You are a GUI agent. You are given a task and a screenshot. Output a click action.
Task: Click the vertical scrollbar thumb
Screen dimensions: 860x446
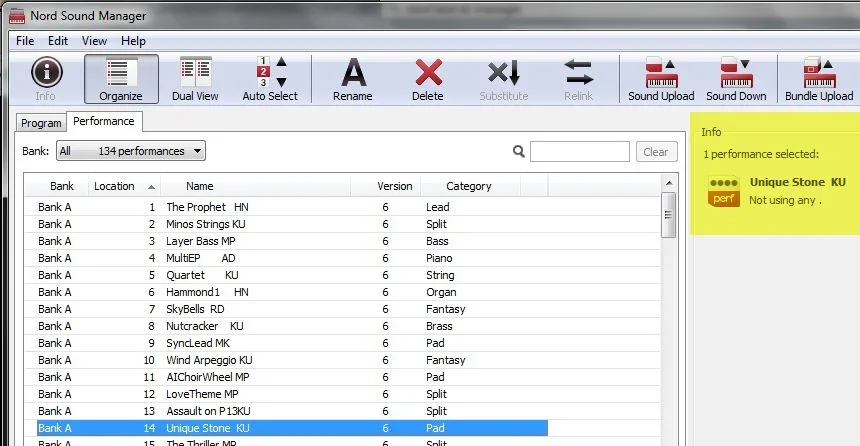(x=669, y=215)
